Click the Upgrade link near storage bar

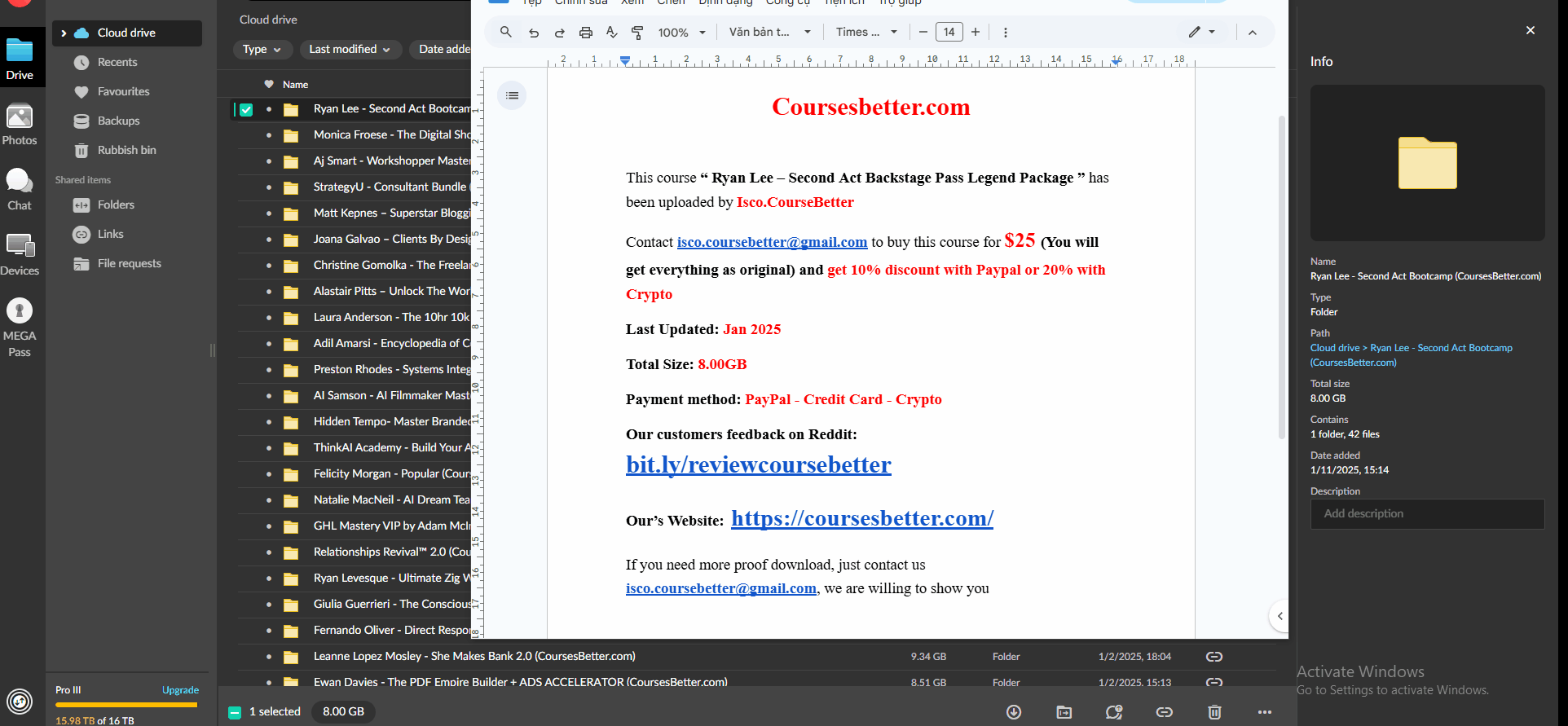point(180,690)
